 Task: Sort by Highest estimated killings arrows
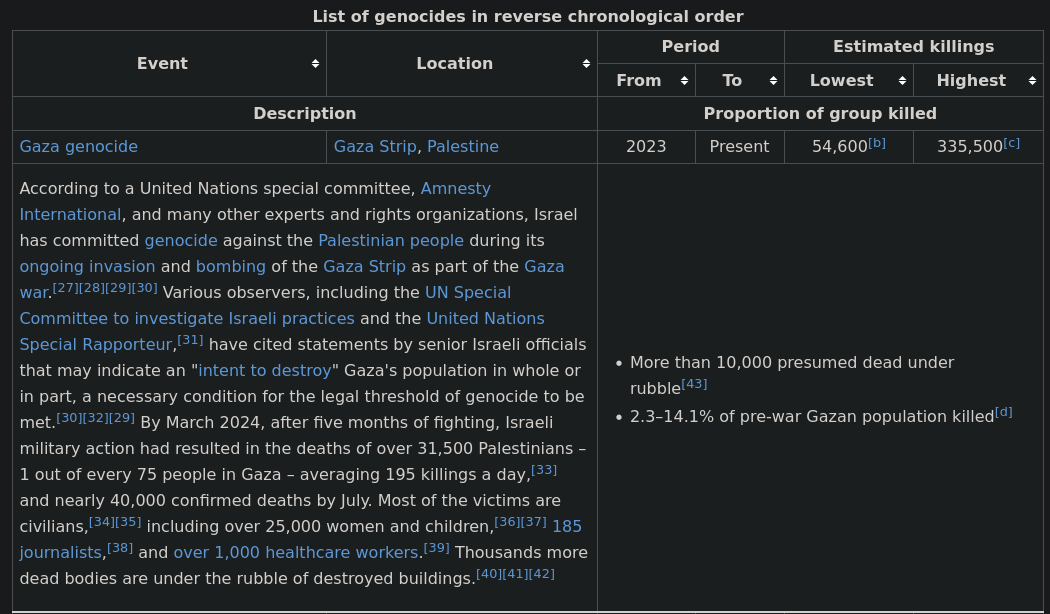click(x=1033, y=80)
